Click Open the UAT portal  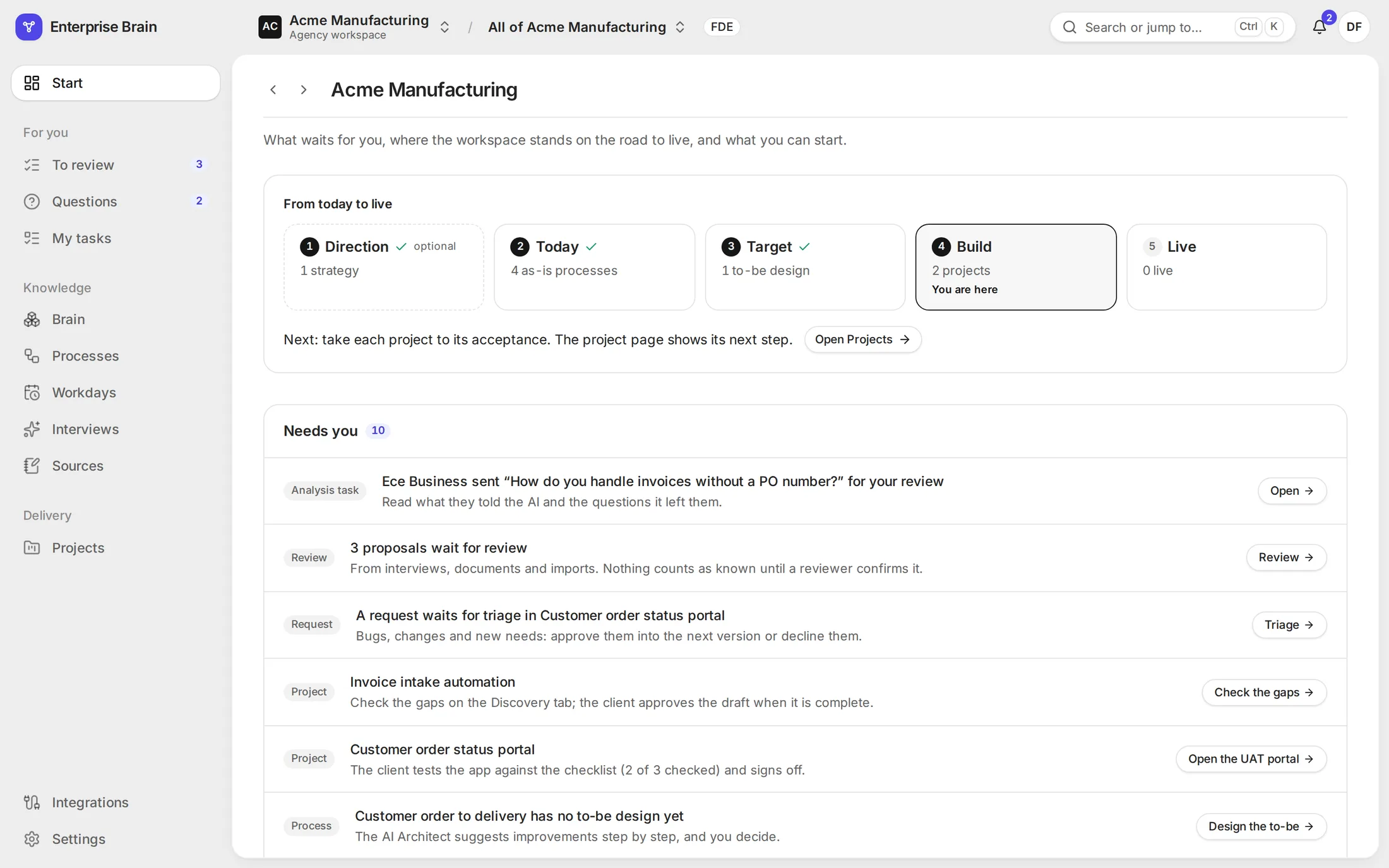[x=1251, y=759]
